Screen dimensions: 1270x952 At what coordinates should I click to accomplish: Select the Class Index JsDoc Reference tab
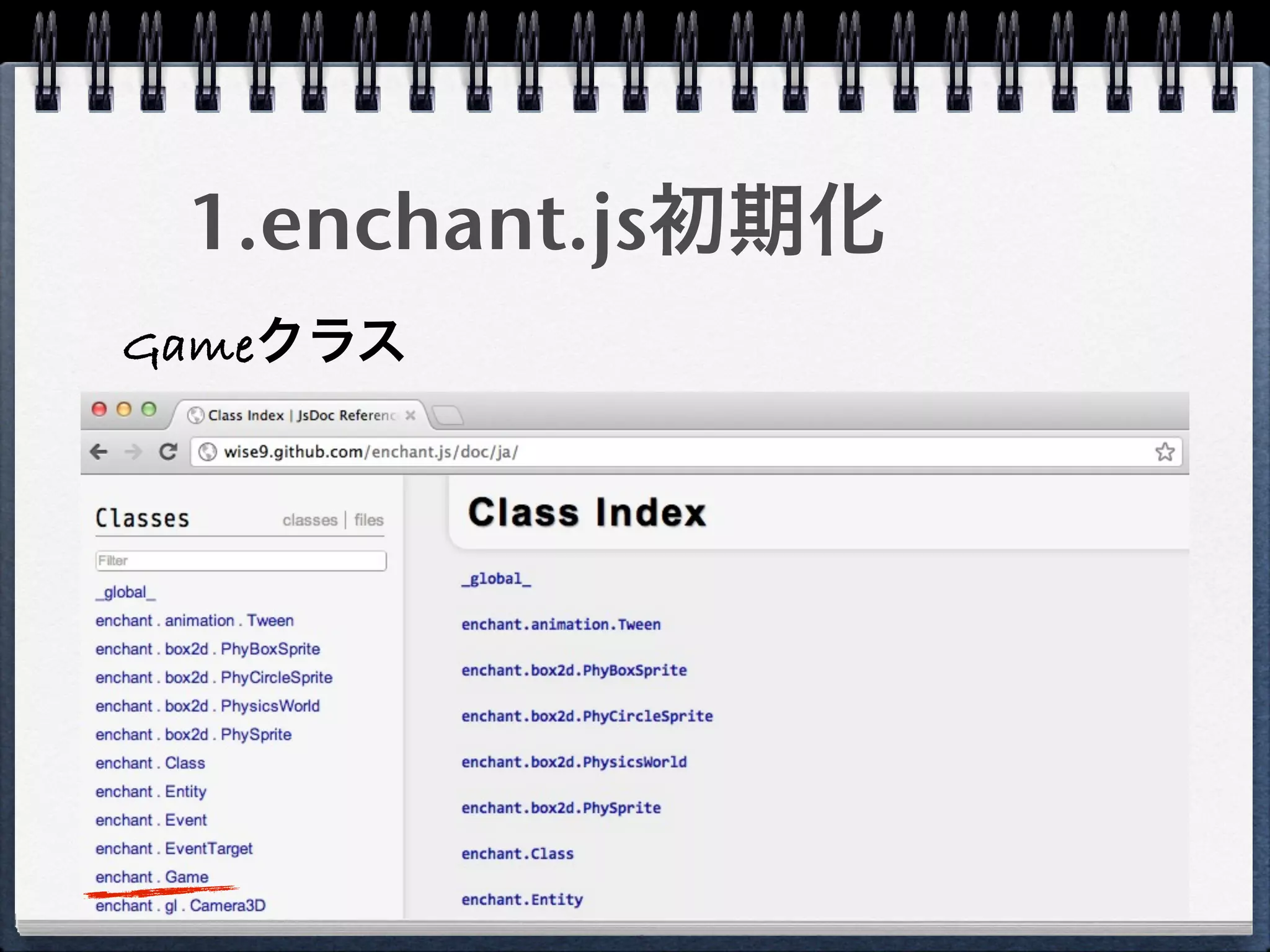301,415
